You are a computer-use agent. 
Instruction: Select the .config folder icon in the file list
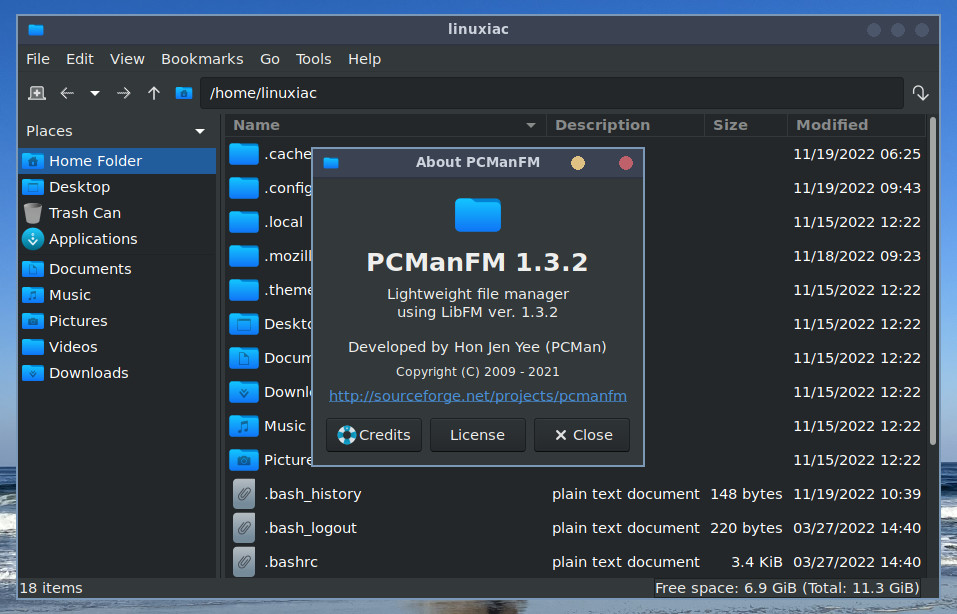tap(244, 188)
